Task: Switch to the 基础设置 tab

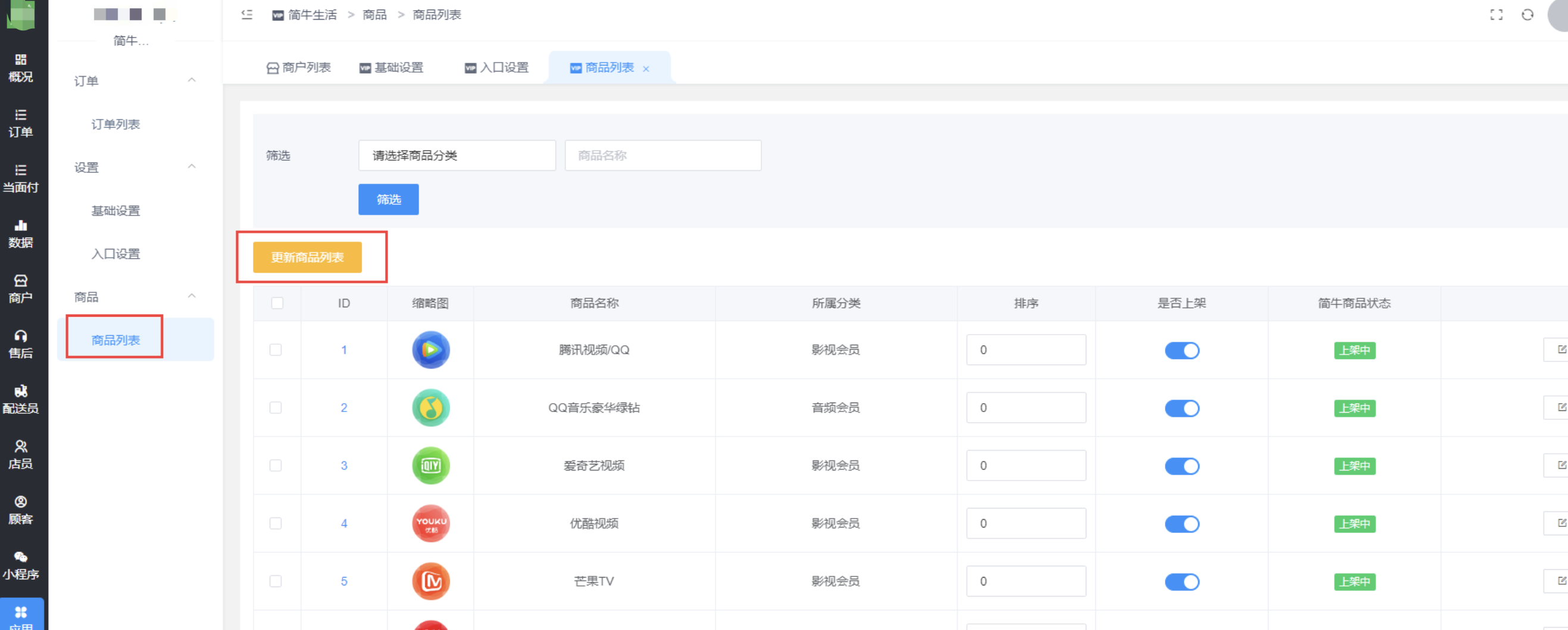Action: 391,67
